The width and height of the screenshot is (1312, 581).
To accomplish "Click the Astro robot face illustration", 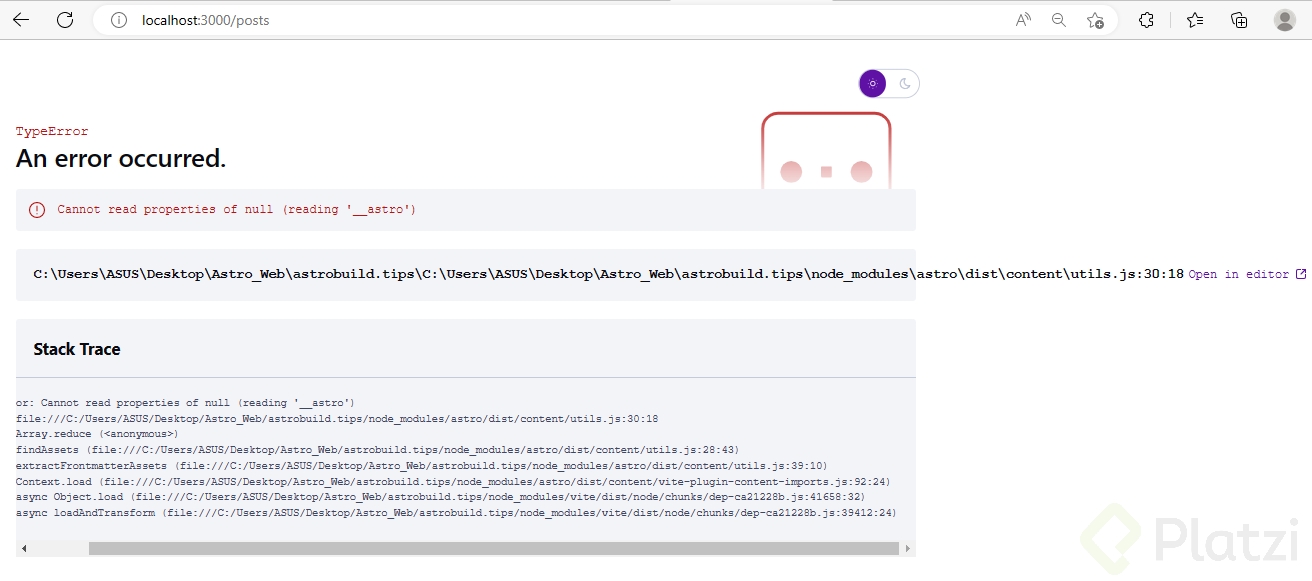I will (826, 150).
